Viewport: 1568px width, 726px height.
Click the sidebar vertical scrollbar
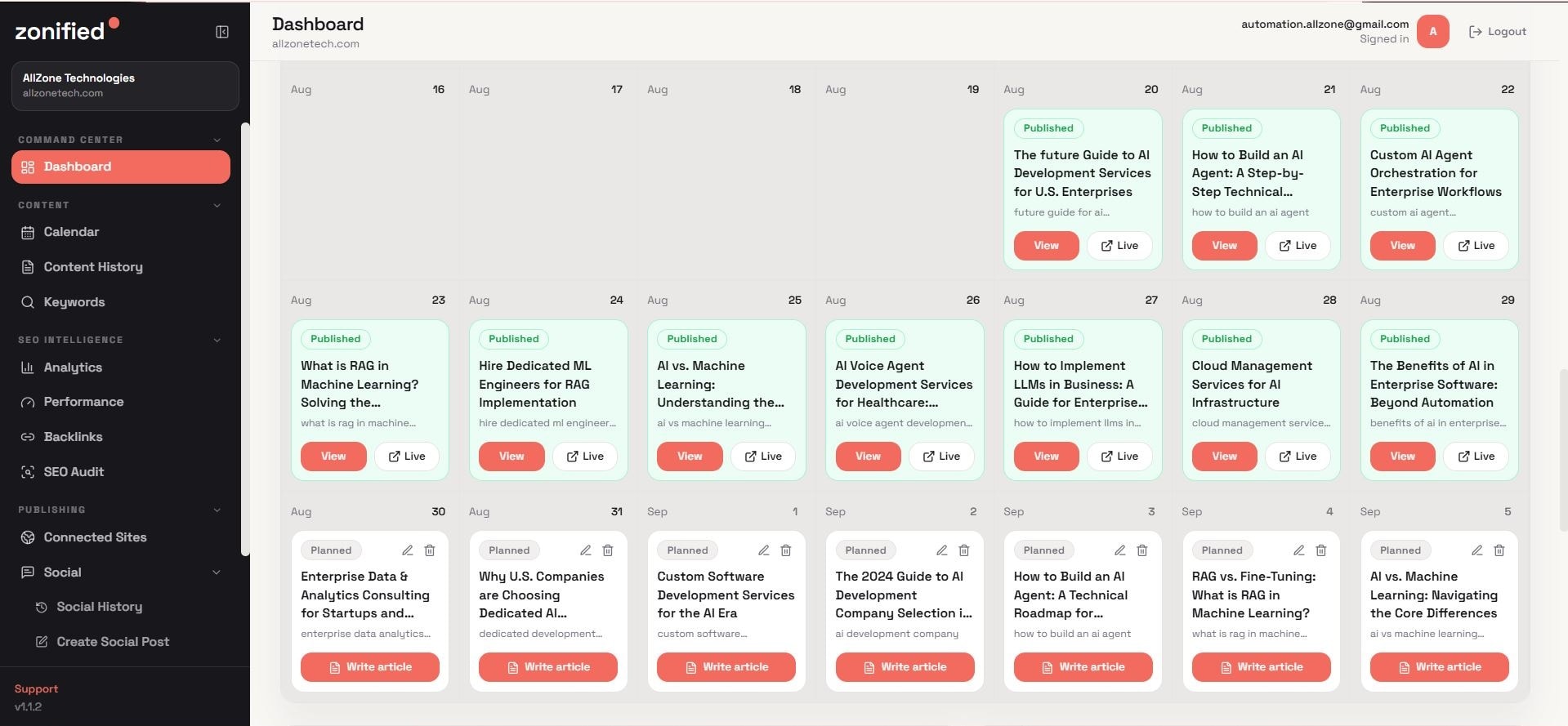pyautogui.click(x=245, y=339)
